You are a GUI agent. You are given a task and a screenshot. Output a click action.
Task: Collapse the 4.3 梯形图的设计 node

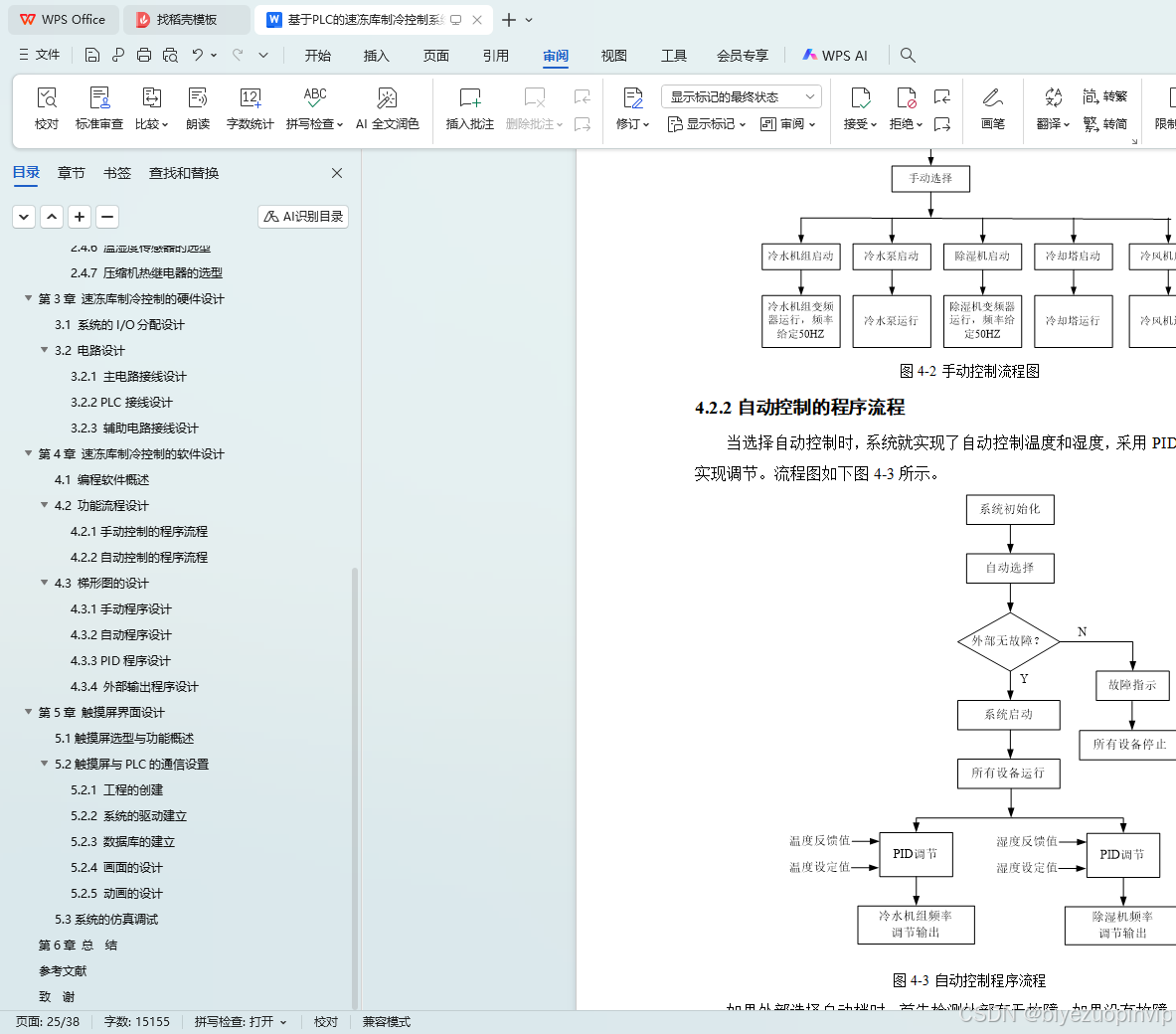pos(45,583)
